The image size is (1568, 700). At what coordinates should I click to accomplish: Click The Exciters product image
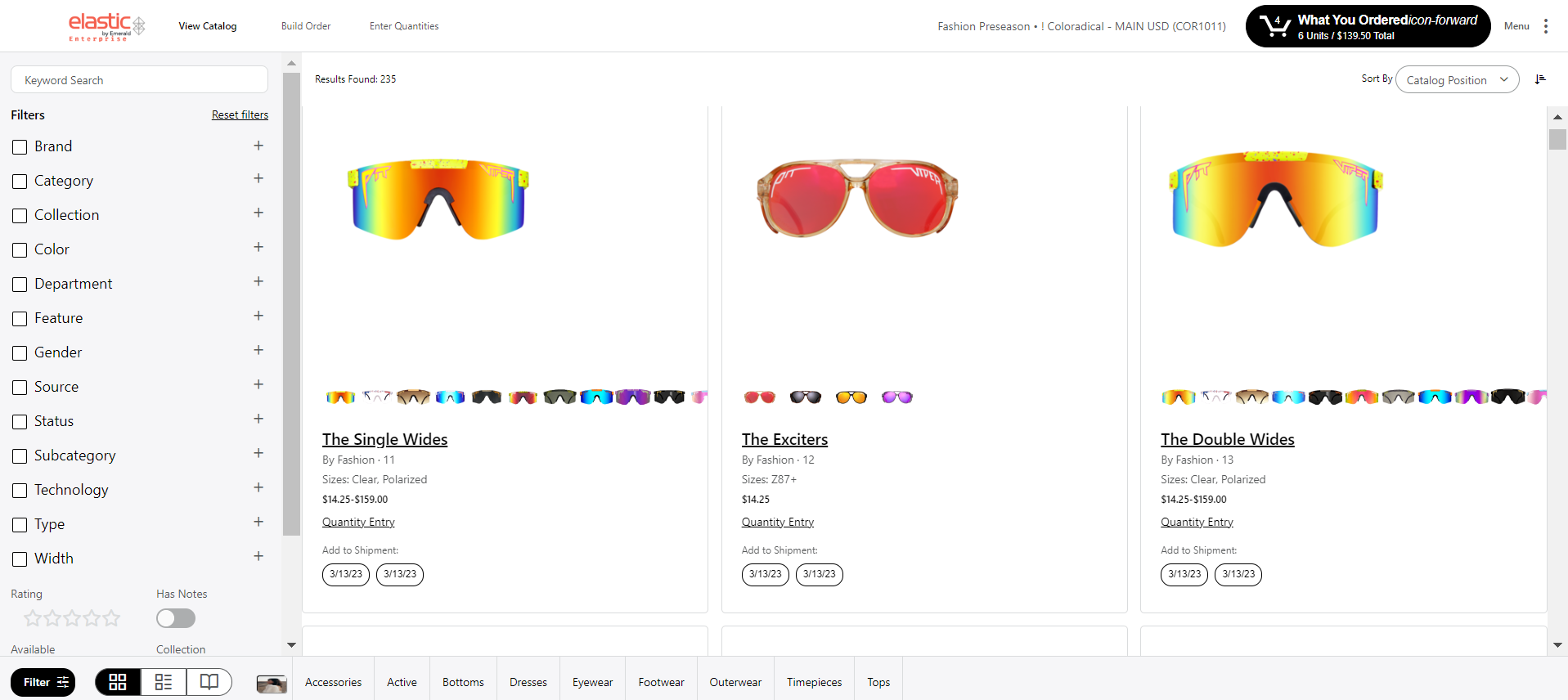click(857, 198)
